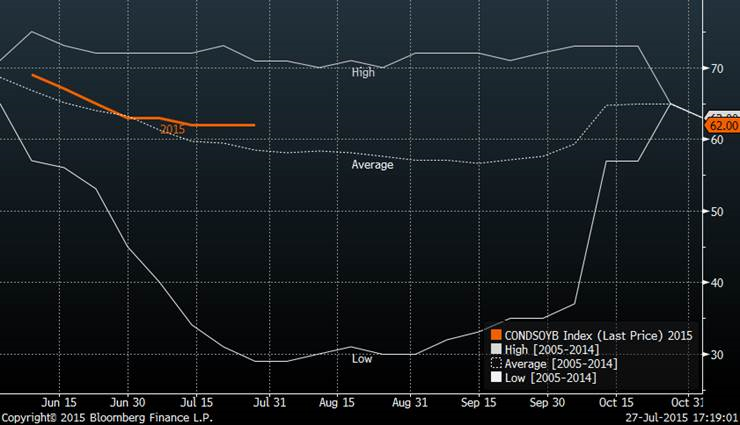Click the High [2005-2014] legend swatch
This screenshot has width=740, height=425.
point(496,350)
